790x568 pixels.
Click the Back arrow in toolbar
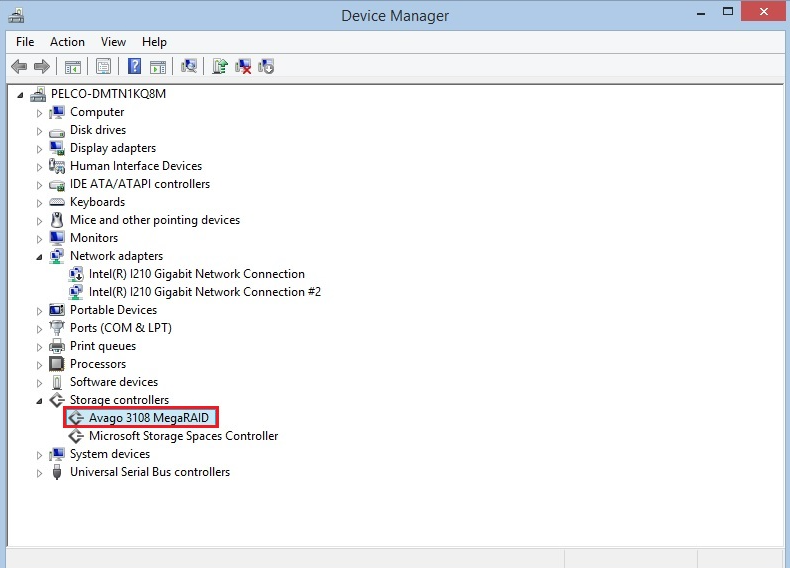pyautogui.click(x=19, y=66)
